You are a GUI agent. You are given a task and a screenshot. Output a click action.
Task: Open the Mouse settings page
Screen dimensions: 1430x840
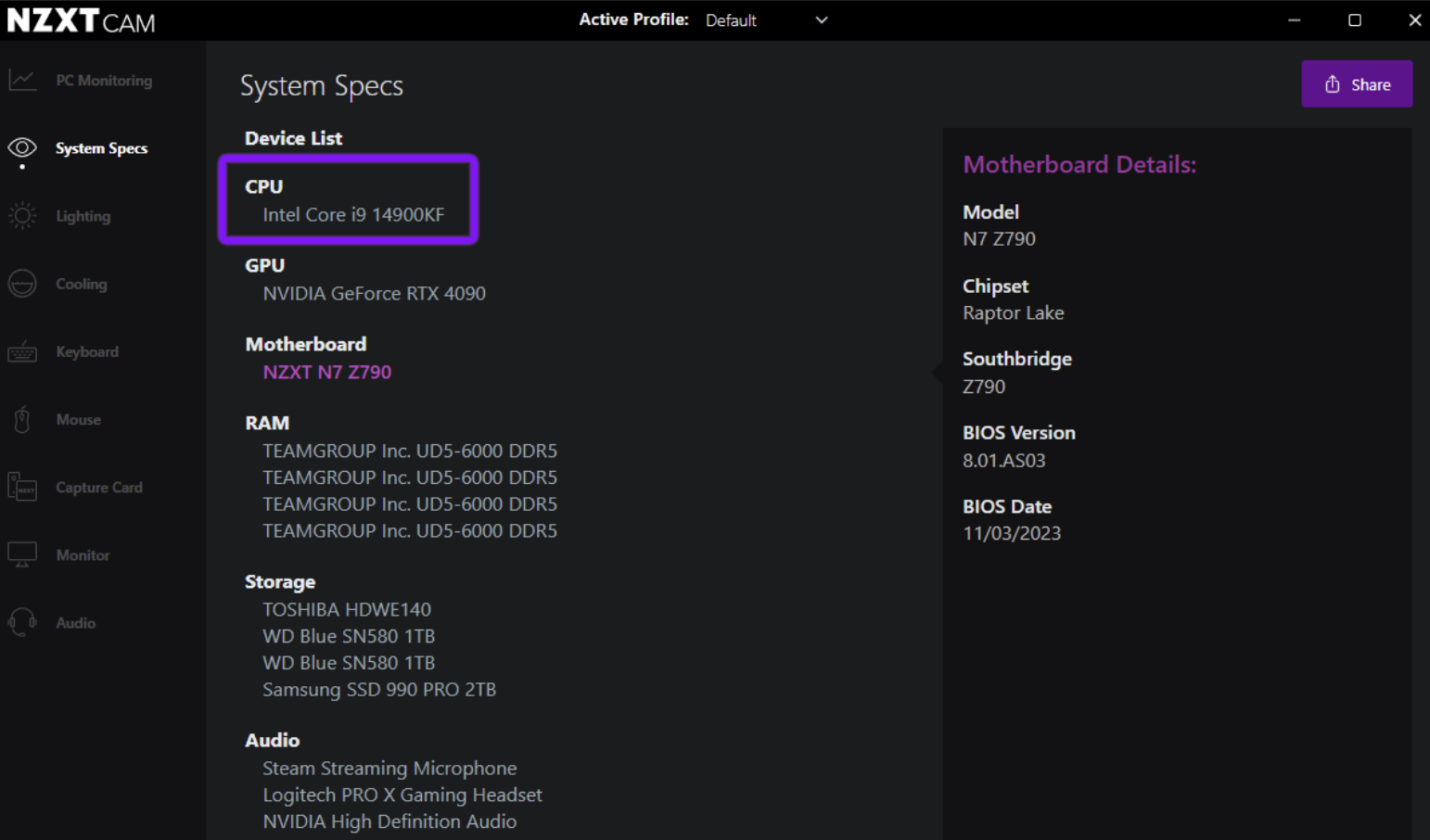click(79, 420)
